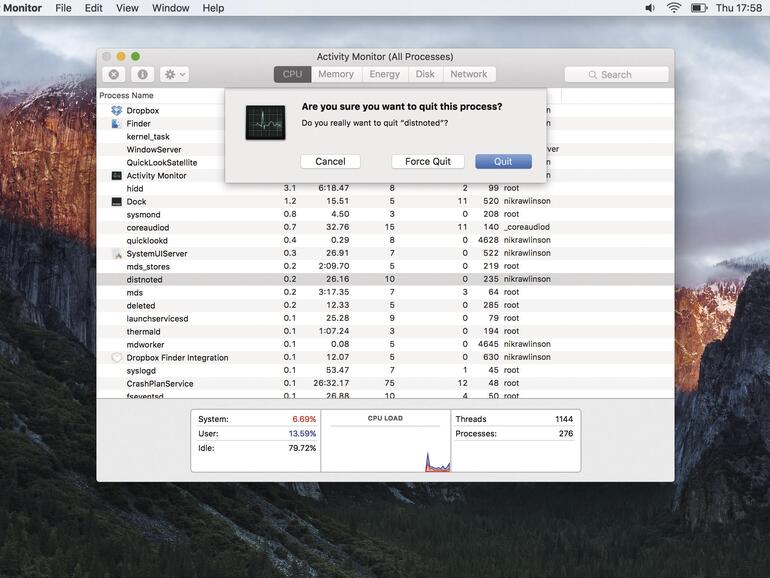
Task: Open the process info inspector icon
Action: click(x=142, y=74)
